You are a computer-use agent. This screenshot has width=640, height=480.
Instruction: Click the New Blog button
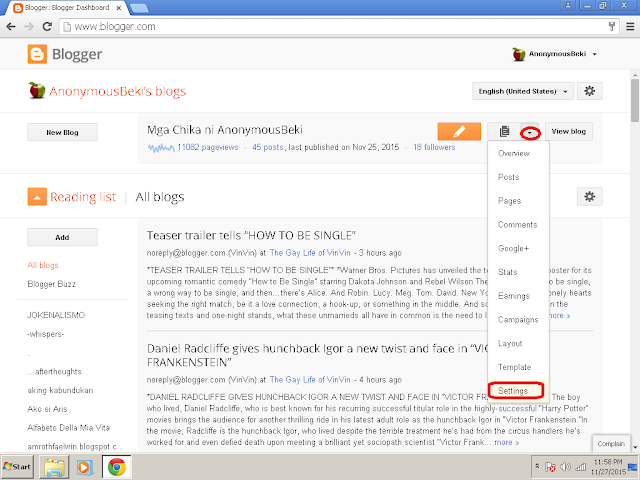[x=62, y=132]
